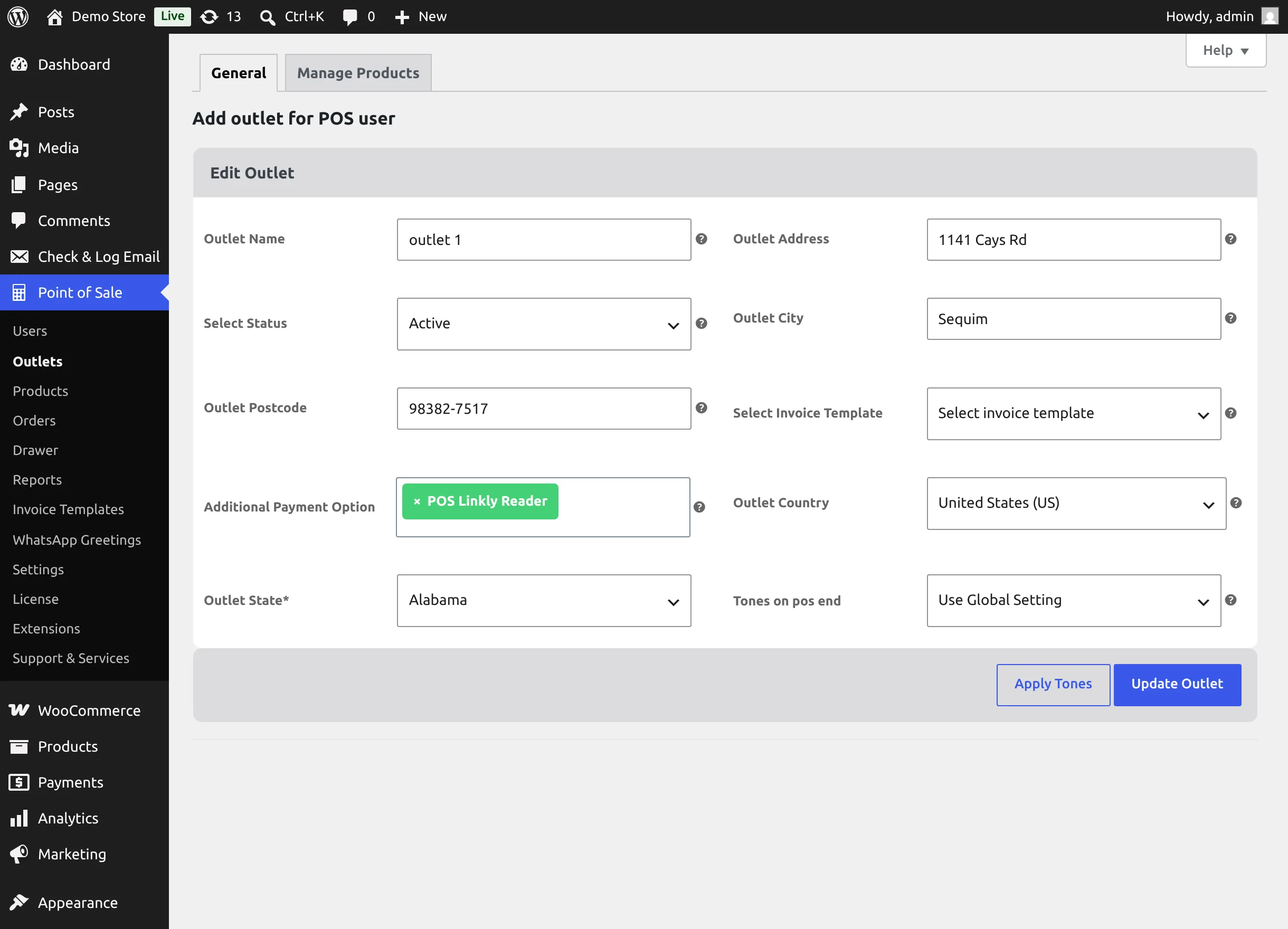Open the Outlet Country dropdown
This screenshot has height=929, width=1288.
click(x=1076, y=503)
